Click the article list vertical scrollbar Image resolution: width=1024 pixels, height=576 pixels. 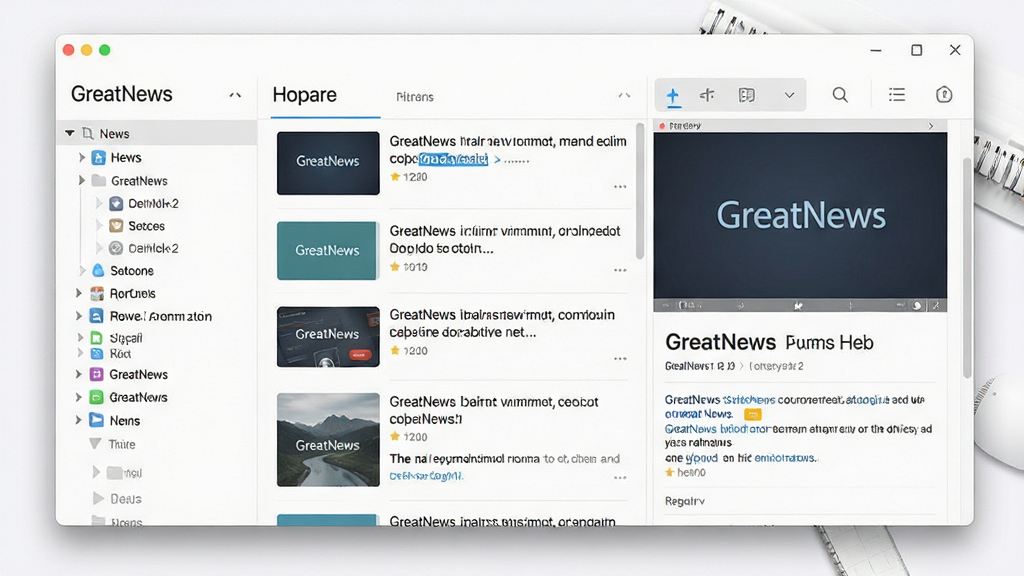pos(640,191)
